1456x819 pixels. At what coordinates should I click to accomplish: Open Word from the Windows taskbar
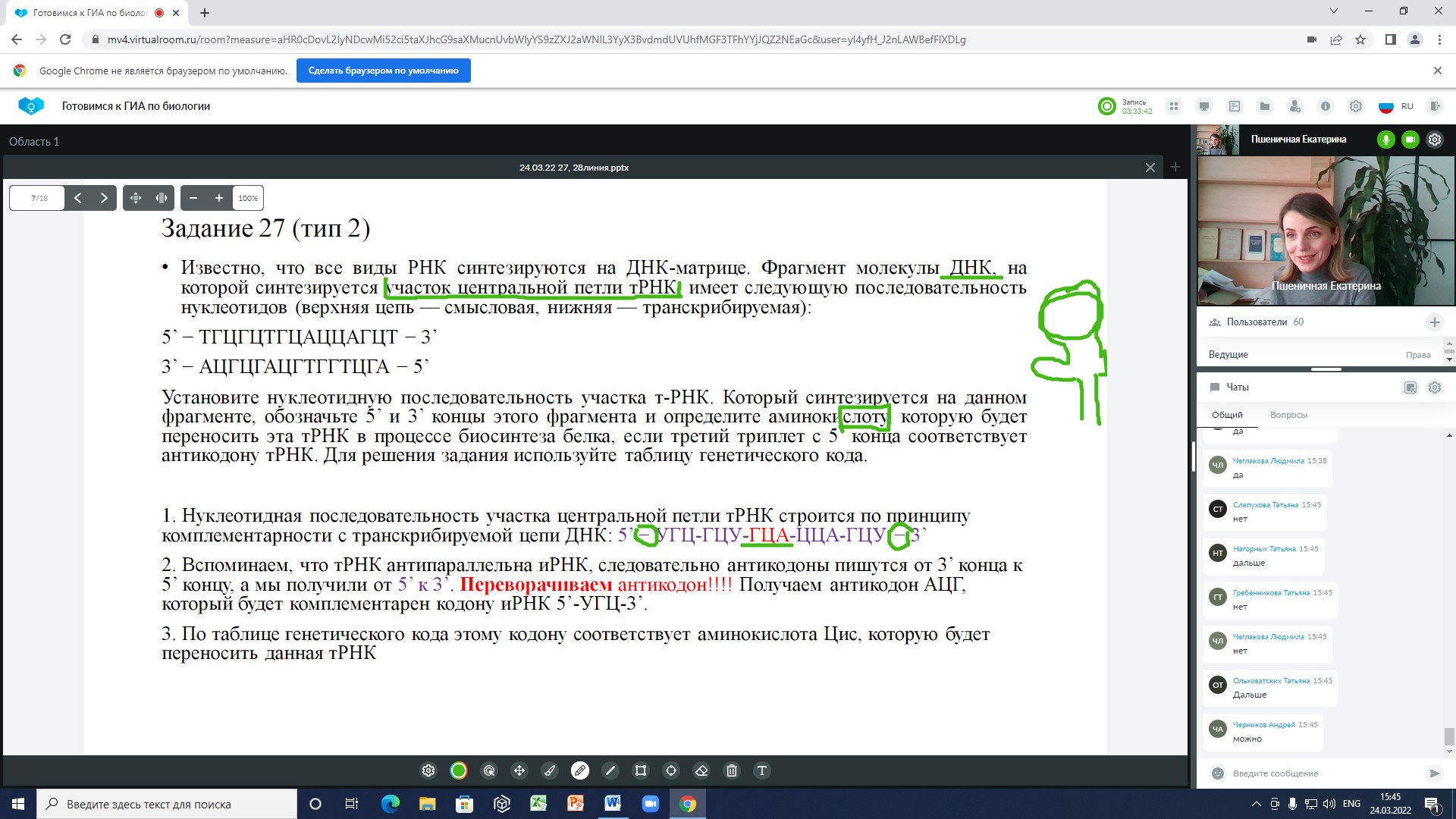coord(613,804)
